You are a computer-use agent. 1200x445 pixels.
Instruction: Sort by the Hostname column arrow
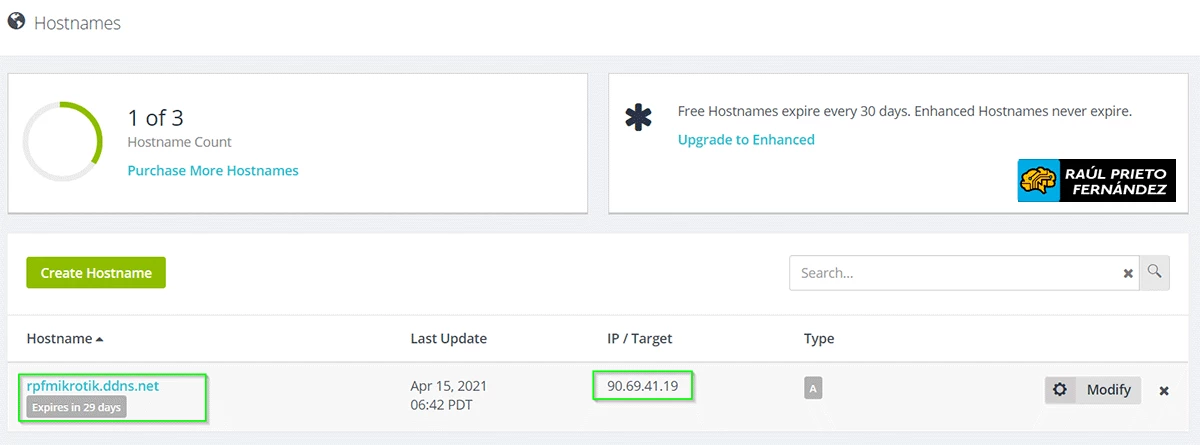coord(100,340)
